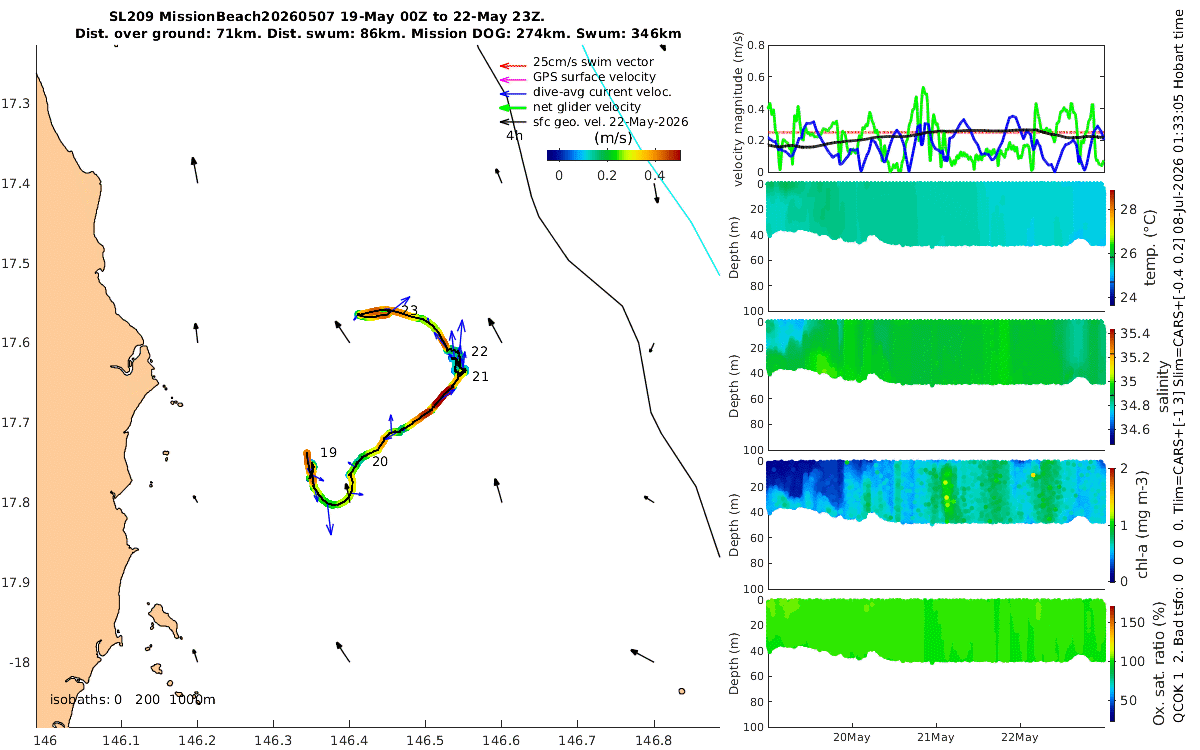Click the oxygen saturation depth section panel
The height and width of the screenshot is (750, 1200).
934,662
